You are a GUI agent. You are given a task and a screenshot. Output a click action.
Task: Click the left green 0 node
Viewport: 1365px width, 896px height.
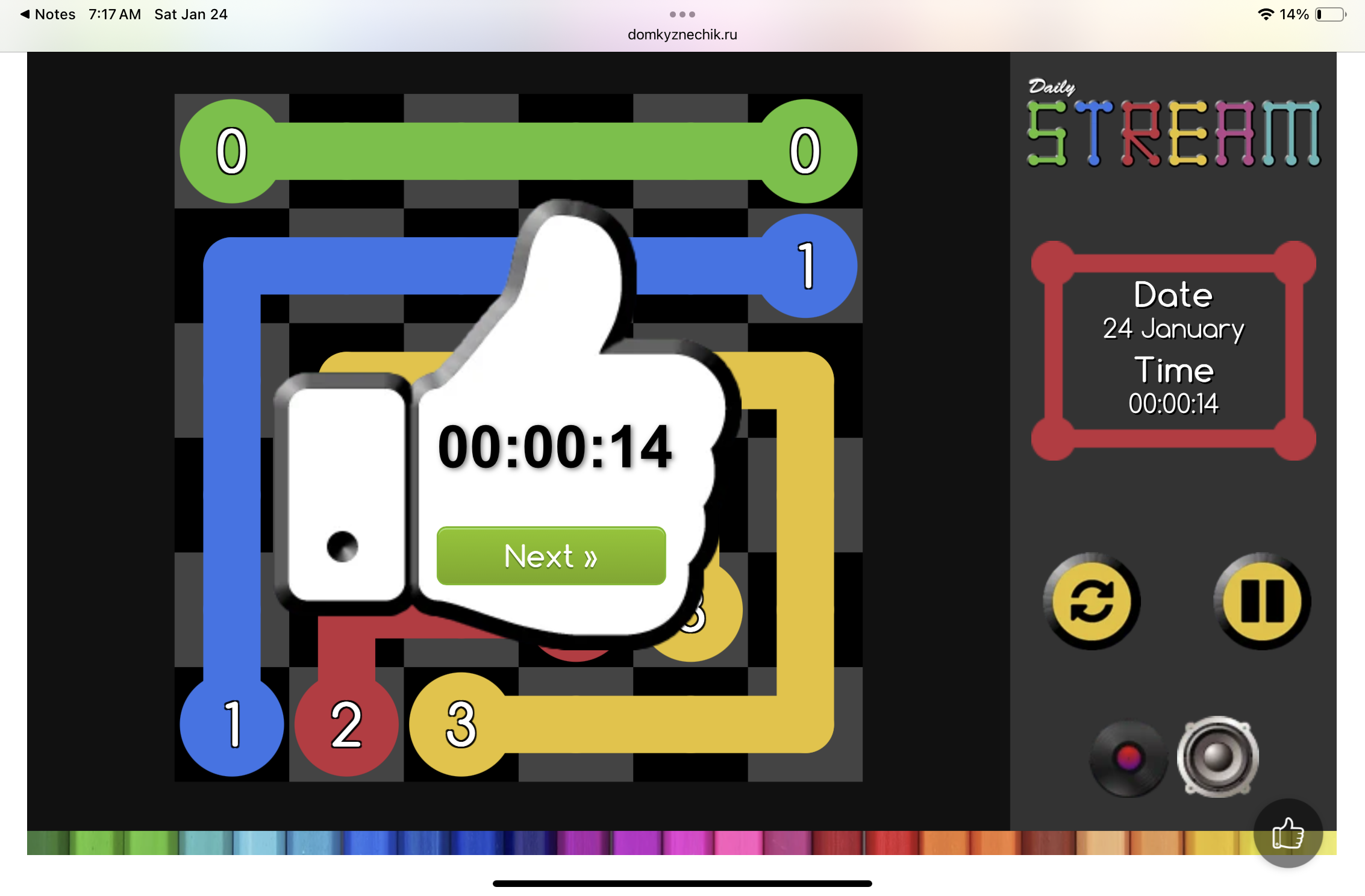tap(232, 151)
